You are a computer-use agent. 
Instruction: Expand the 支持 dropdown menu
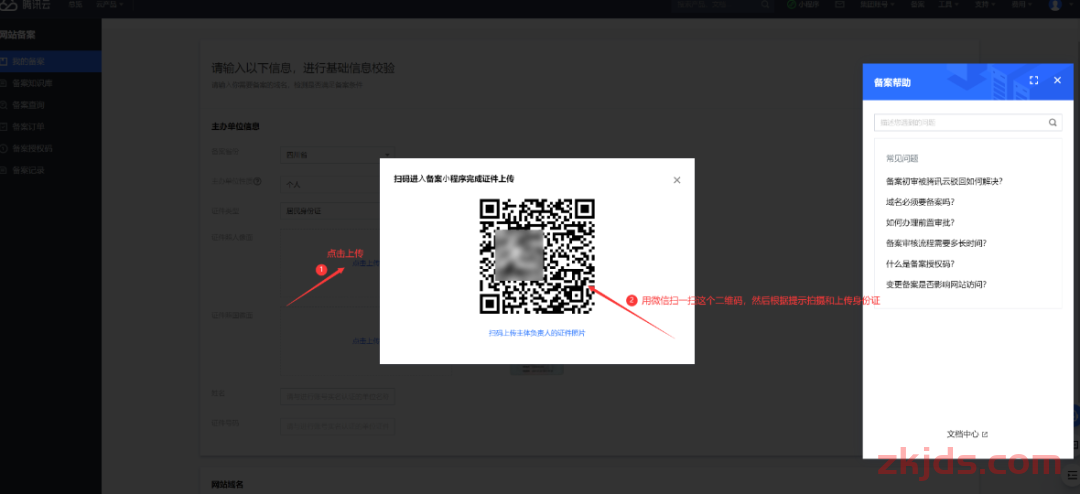coord(985,5)
